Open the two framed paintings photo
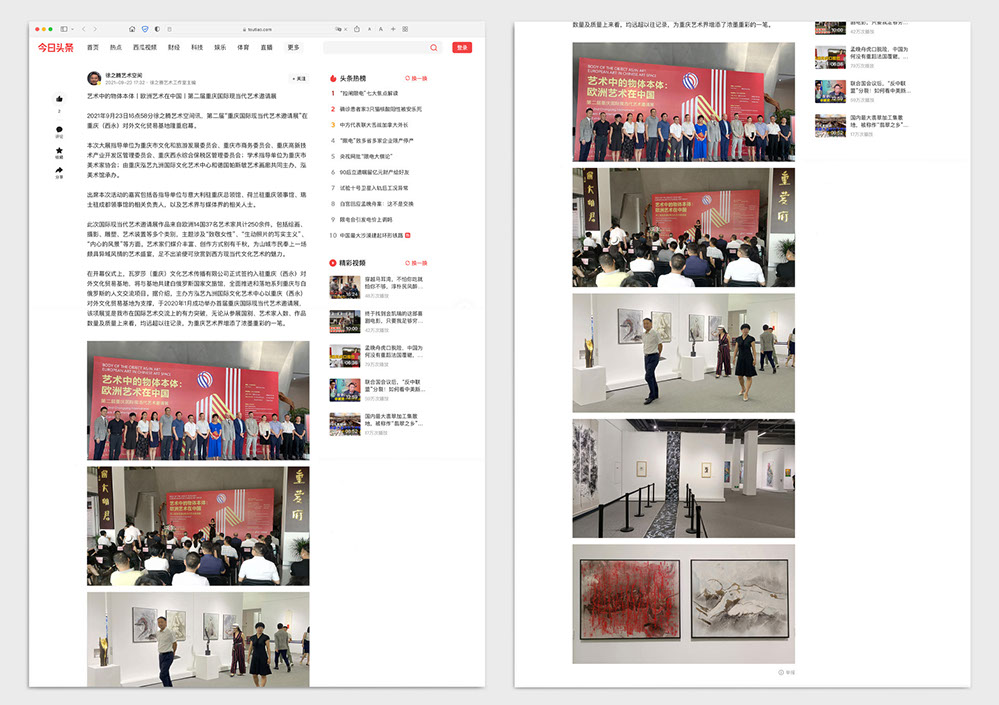The image size is (999, 705). [x=684, y=604]
